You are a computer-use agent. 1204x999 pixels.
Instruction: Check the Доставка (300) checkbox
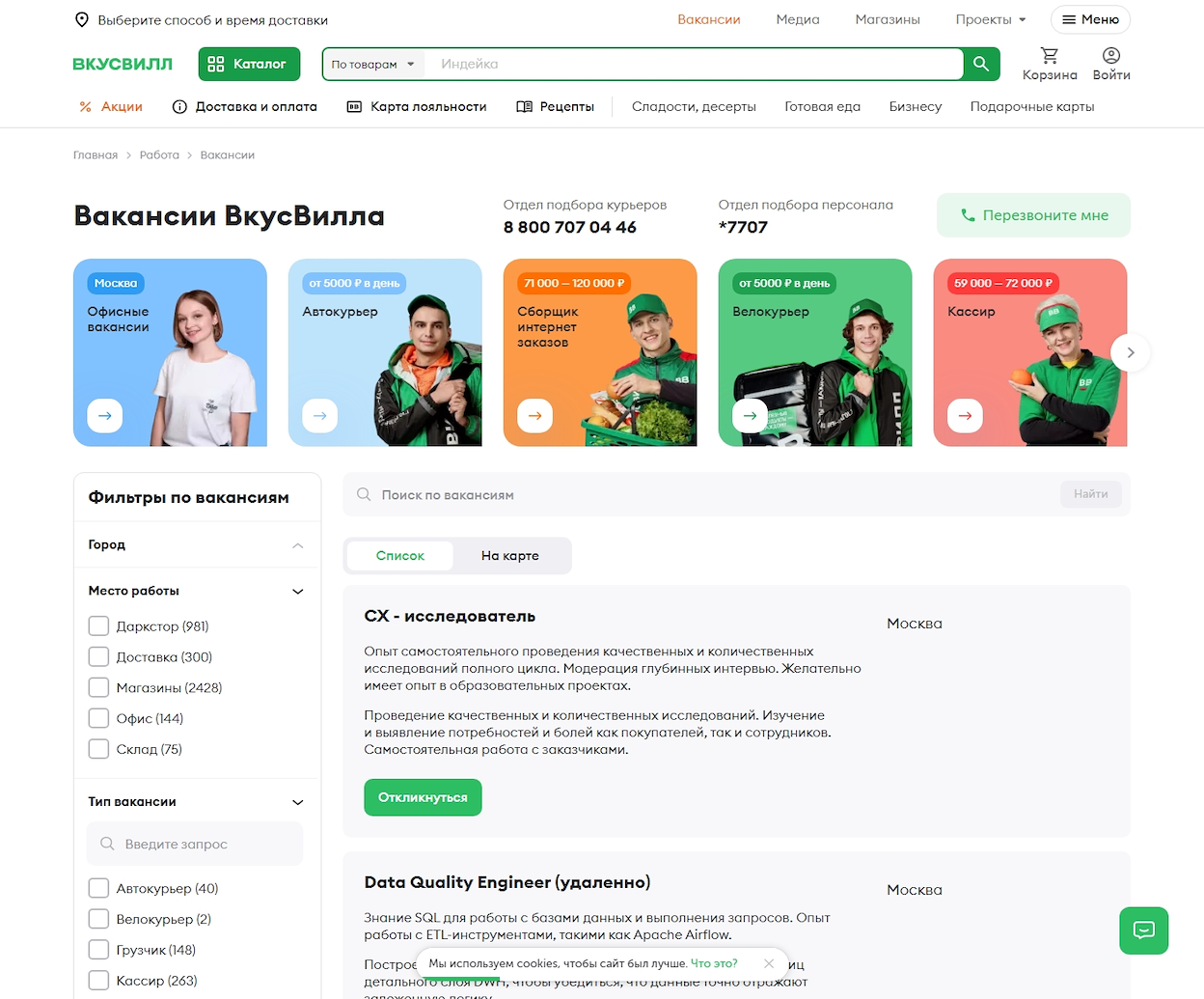tap(98, 657)
